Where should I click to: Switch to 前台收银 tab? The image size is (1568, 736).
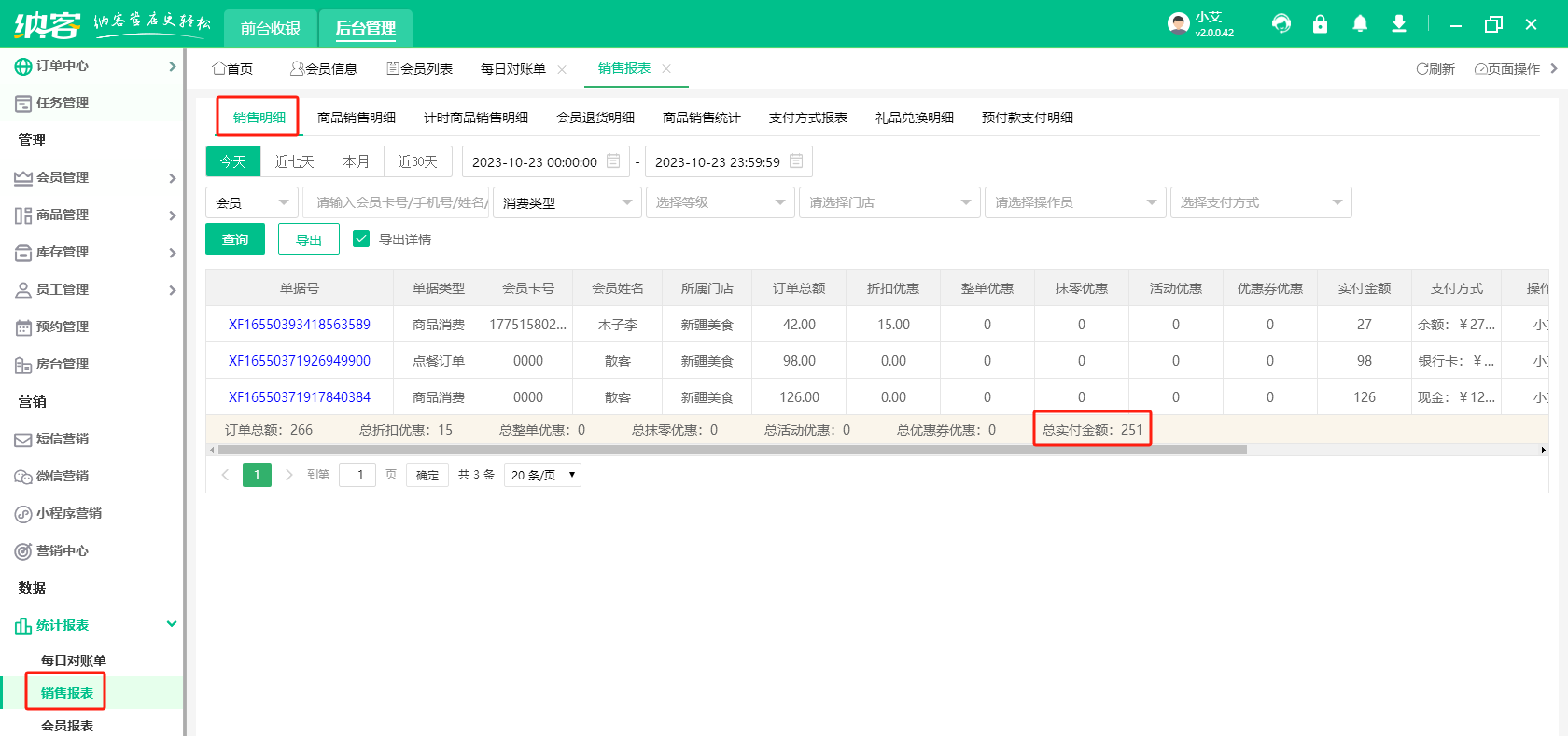pyautogui.click(x=271, y=28)
